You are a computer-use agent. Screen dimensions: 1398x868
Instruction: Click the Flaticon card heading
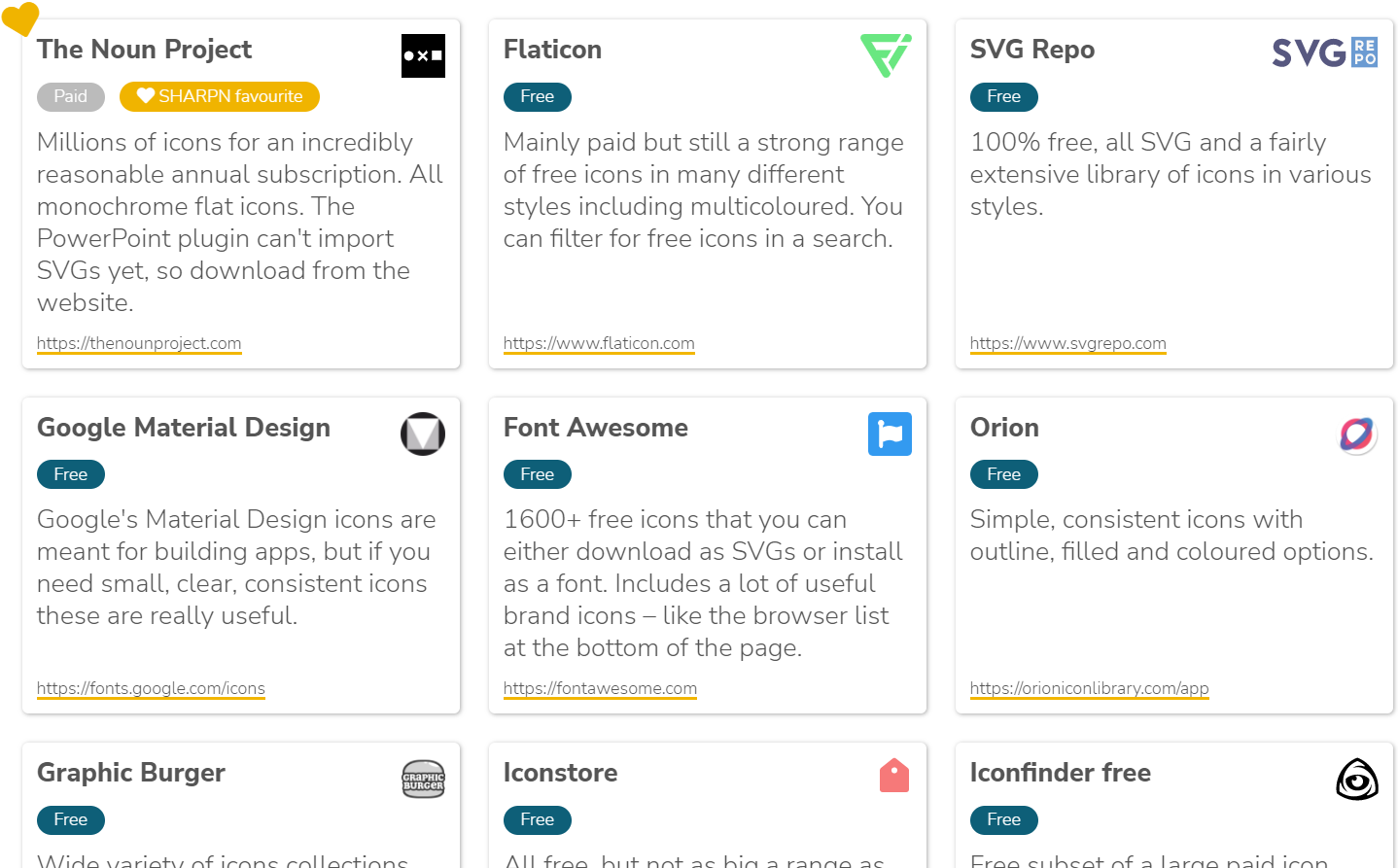552,50
